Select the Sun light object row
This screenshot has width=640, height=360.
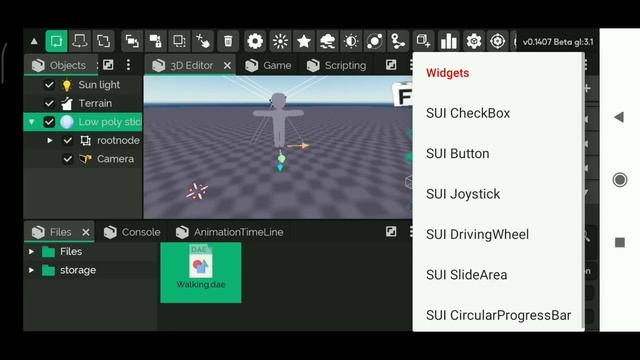(83, 85)
